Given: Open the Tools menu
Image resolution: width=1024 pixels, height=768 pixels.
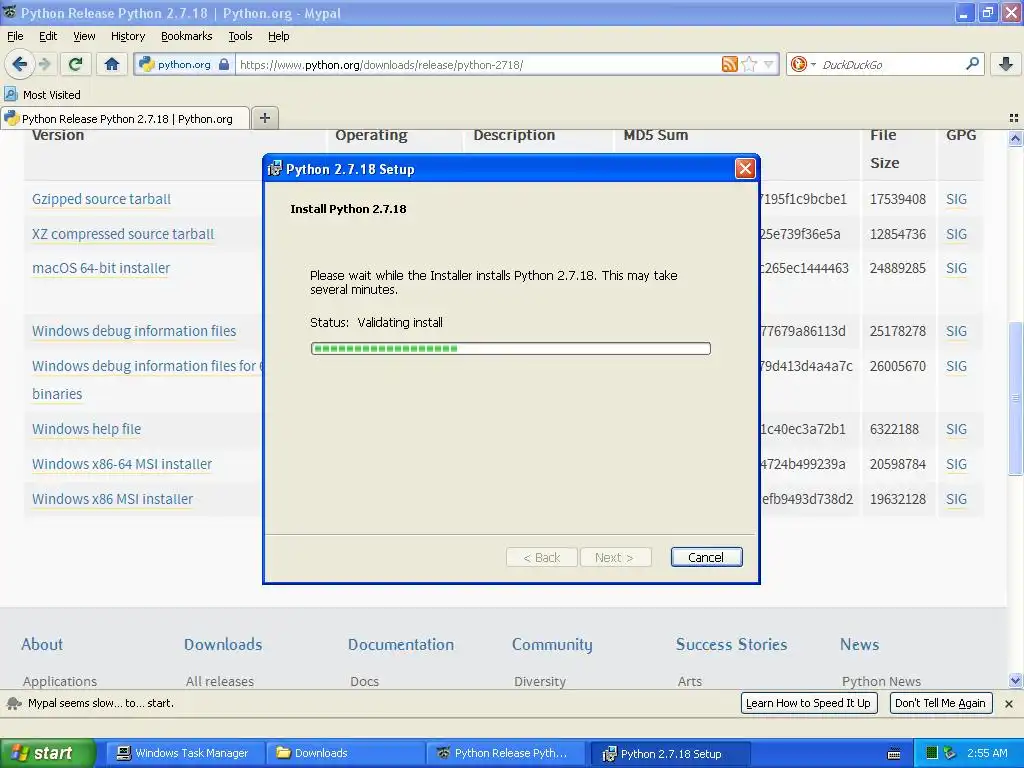Looking at the screenshot, I should 240,37.
